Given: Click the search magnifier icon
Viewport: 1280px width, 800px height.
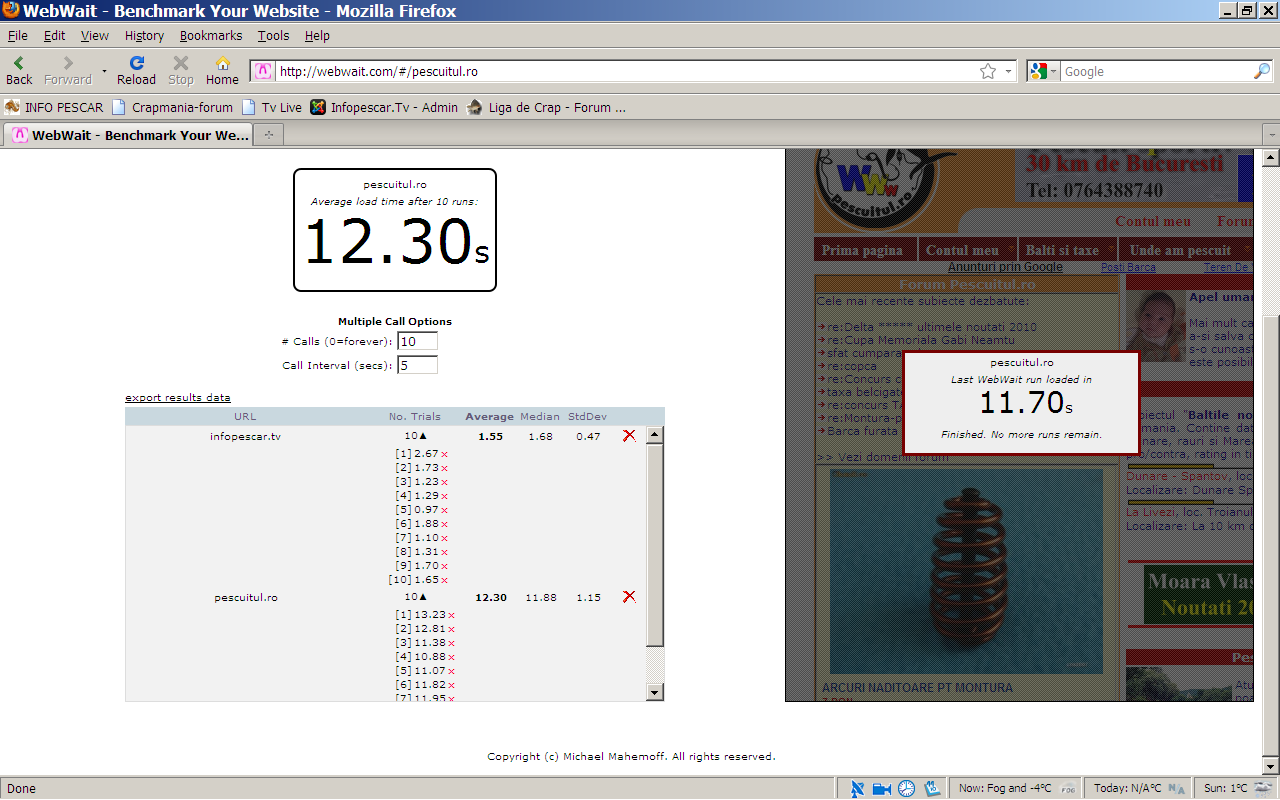Looking at the screenshot, I should [x=1261, y=71].
